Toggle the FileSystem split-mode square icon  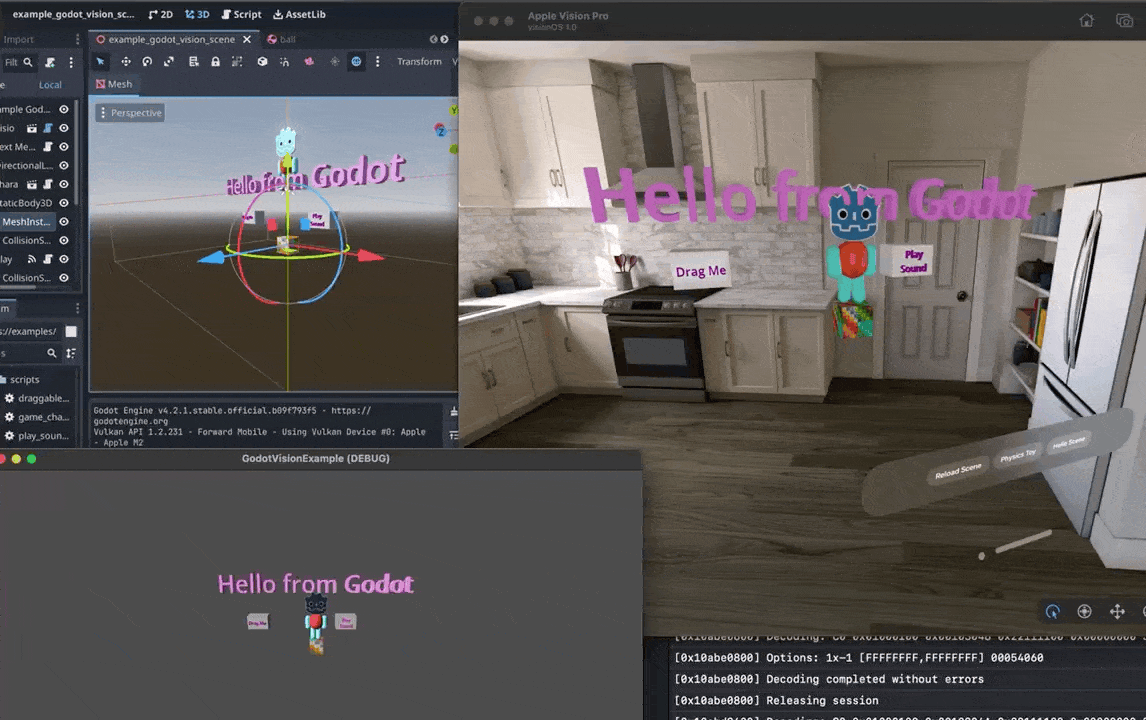click(x=71, y=331)
